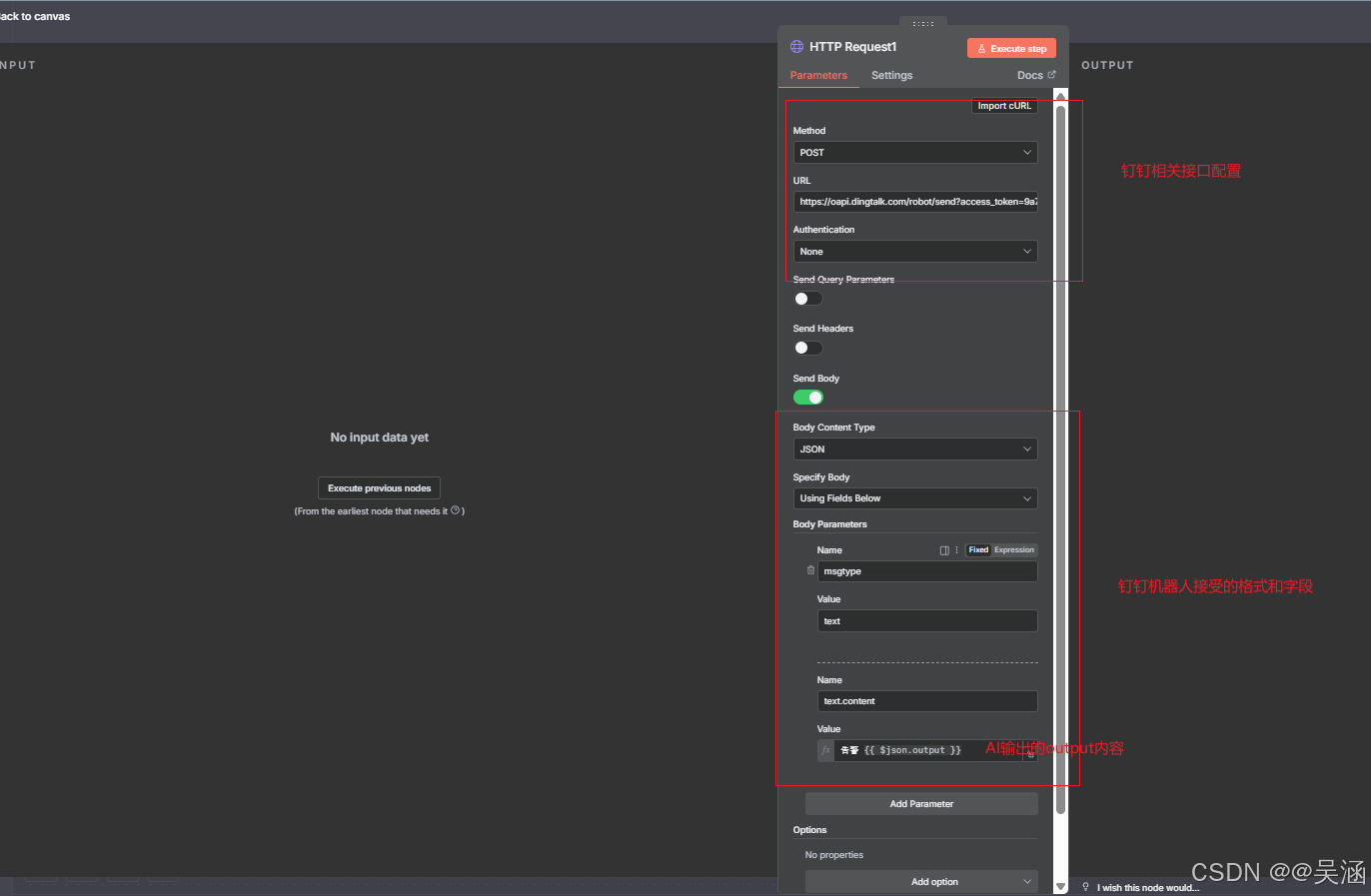
Task: Click the Name field containing text.content
Action: (927, 701)
